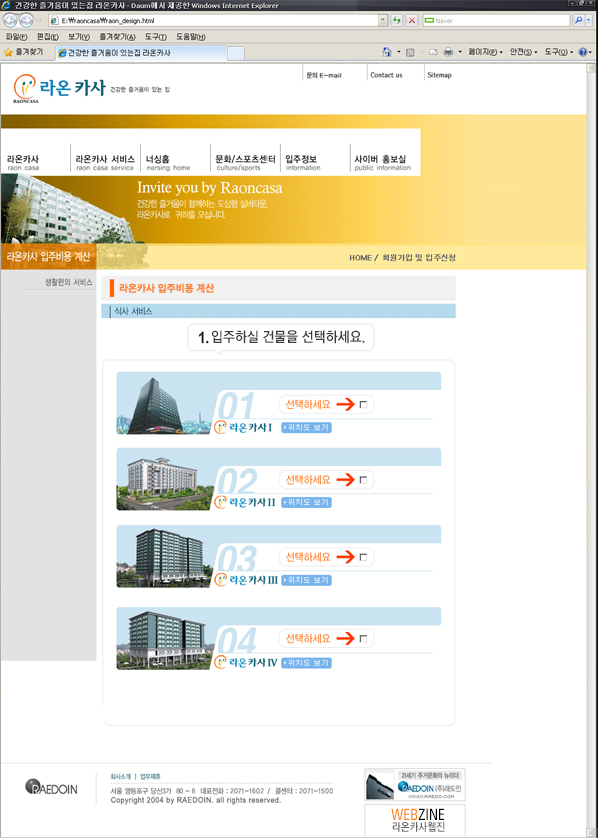The height and width of the screenshot is (838, 598).
Task: Click the 회사소개 footer link
Action: tap(120, 776)
